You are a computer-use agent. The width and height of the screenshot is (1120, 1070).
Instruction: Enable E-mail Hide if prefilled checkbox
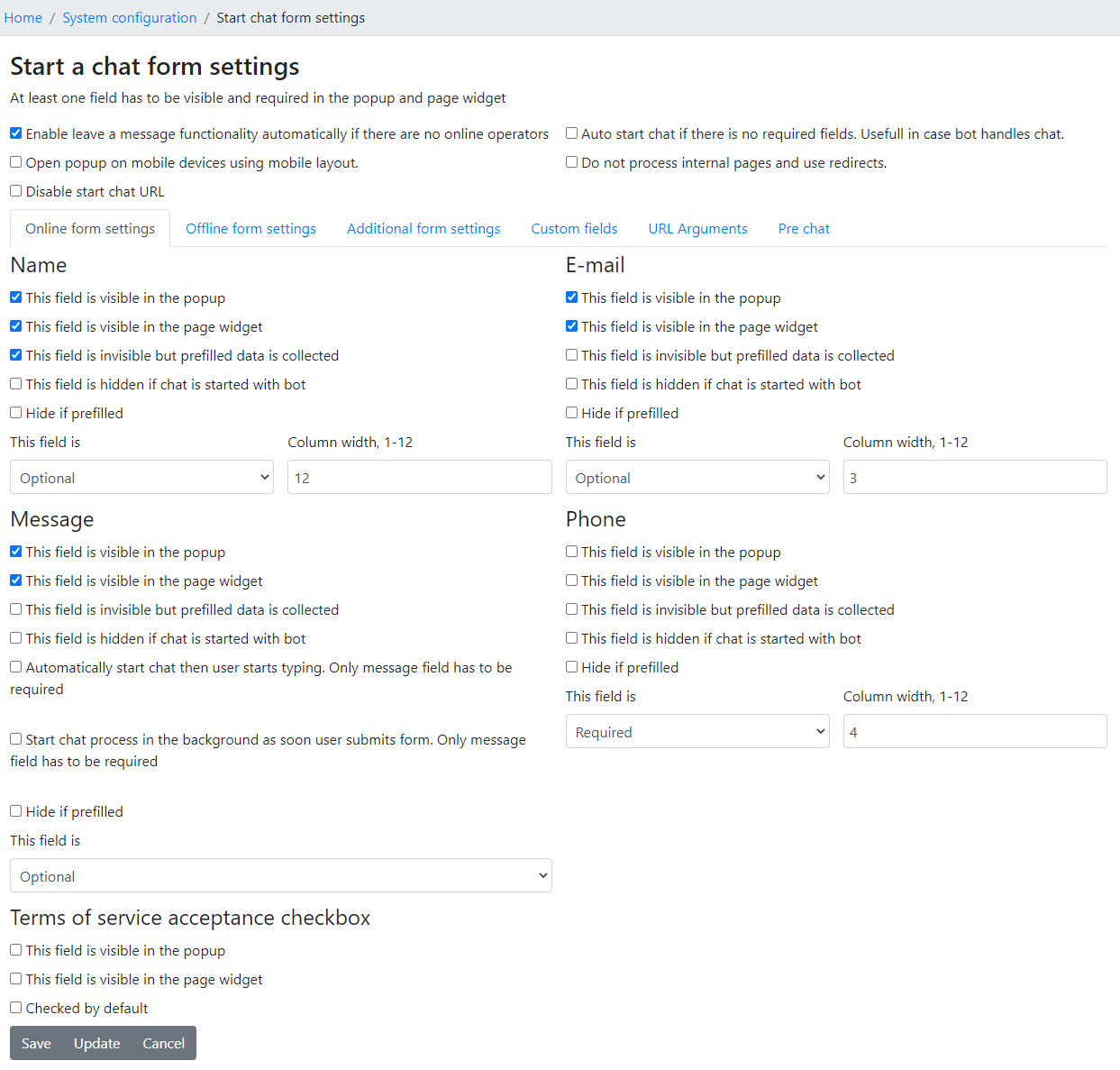click(572, 413)
